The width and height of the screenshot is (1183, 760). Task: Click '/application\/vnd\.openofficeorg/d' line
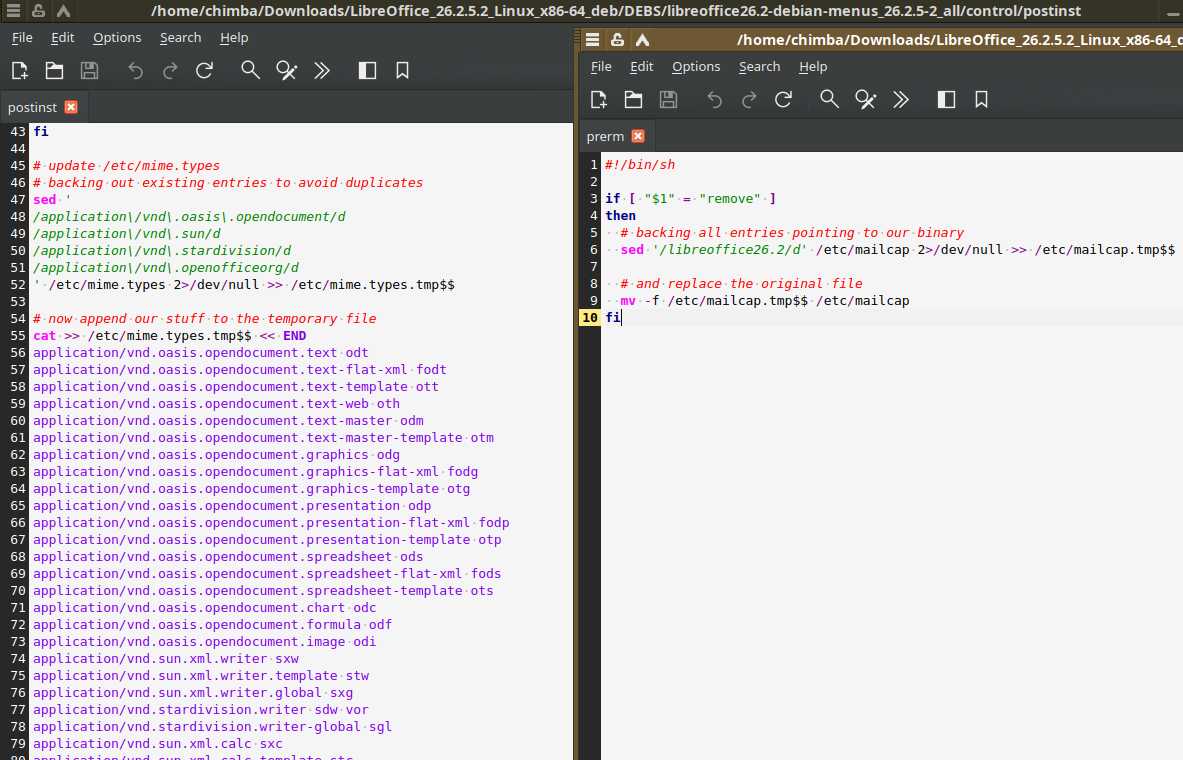point(166,268)
